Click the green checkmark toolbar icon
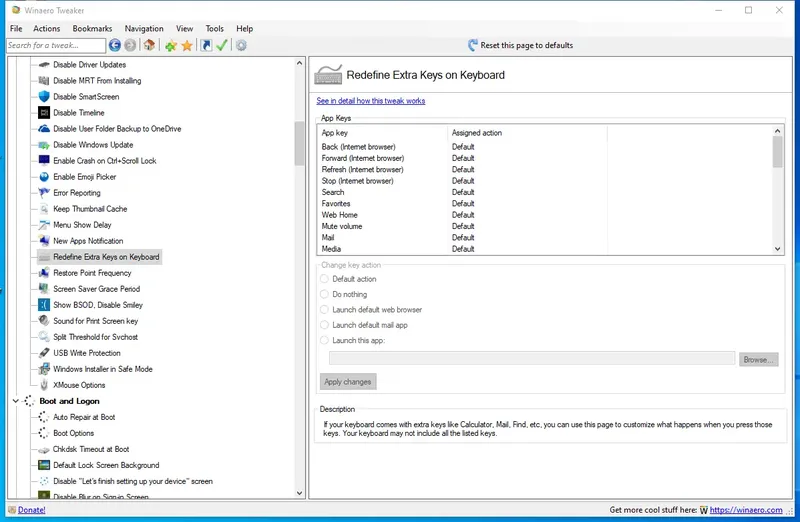This screenshot has height=522, width=800. pos(221,45)
